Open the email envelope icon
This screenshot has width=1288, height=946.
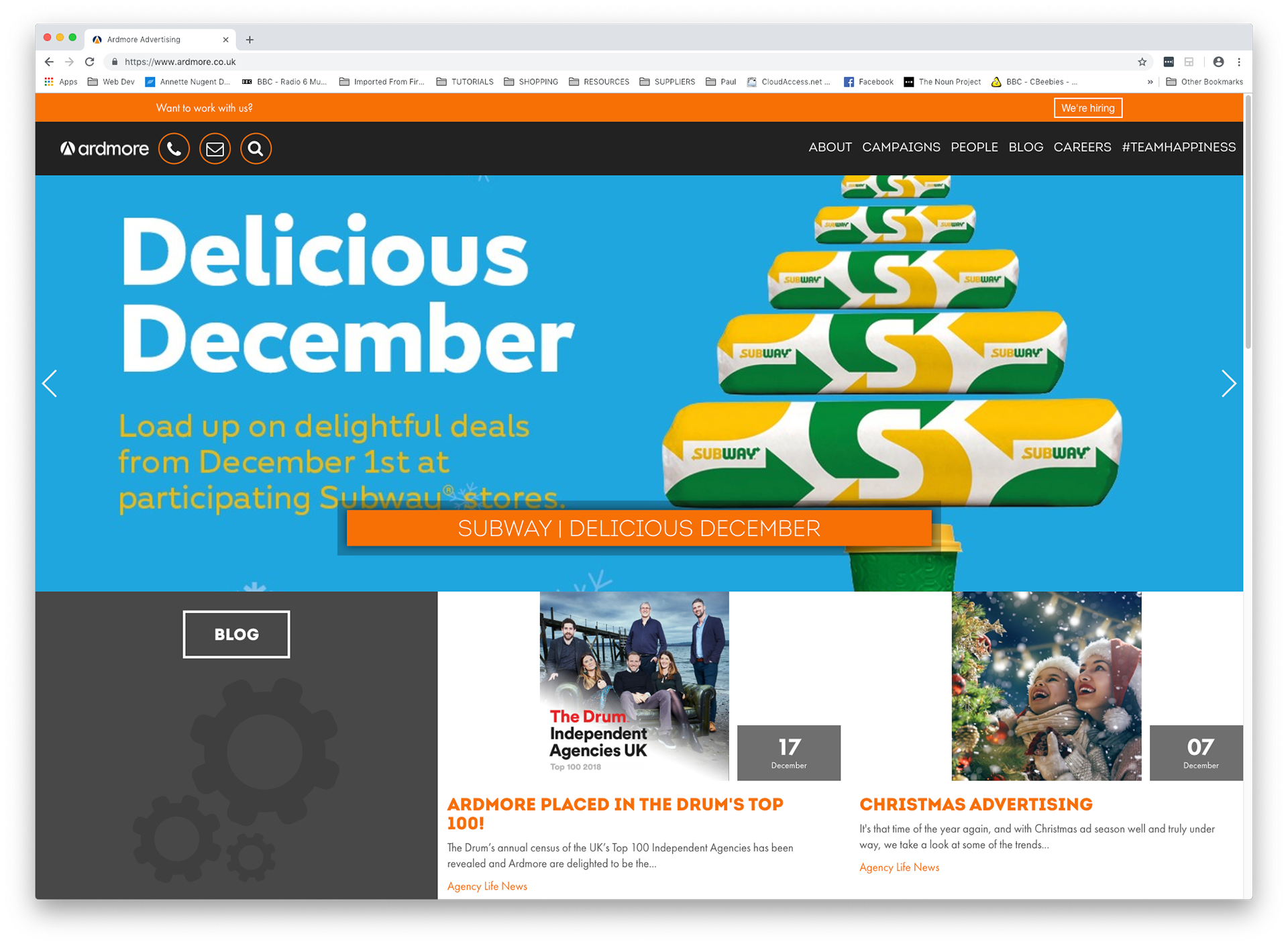pos(215,148)
